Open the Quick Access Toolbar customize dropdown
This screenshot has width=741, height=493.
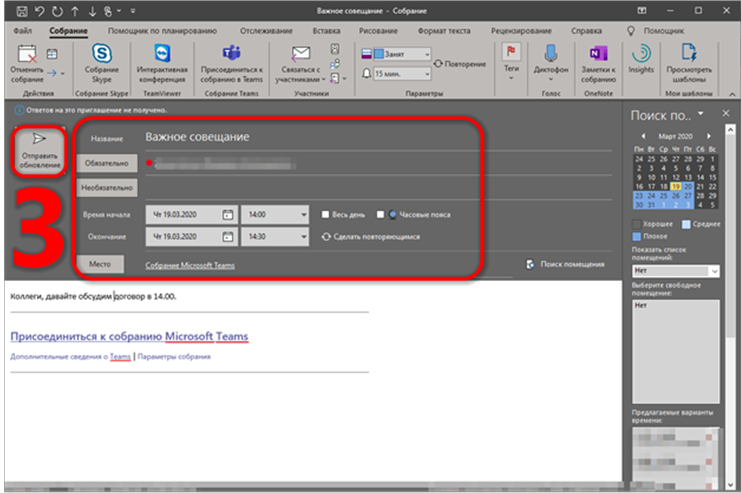tap(133, 10)
